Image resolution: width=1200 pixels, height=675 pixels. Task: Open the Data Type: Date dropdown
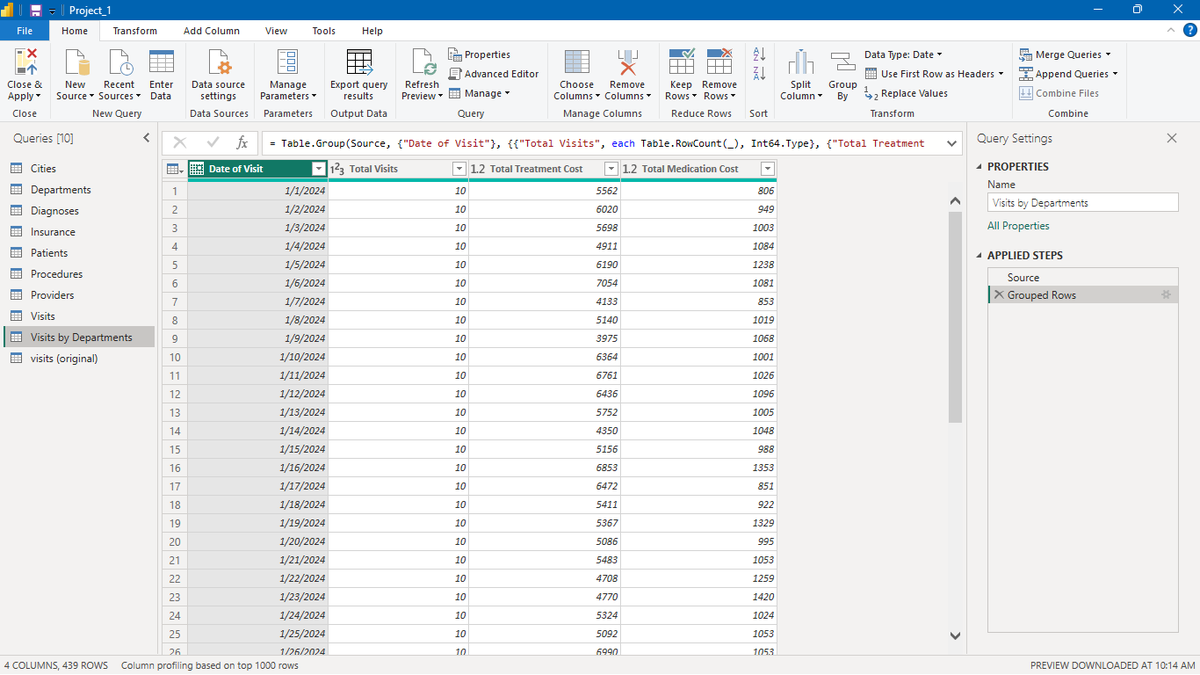coord(903,55)
